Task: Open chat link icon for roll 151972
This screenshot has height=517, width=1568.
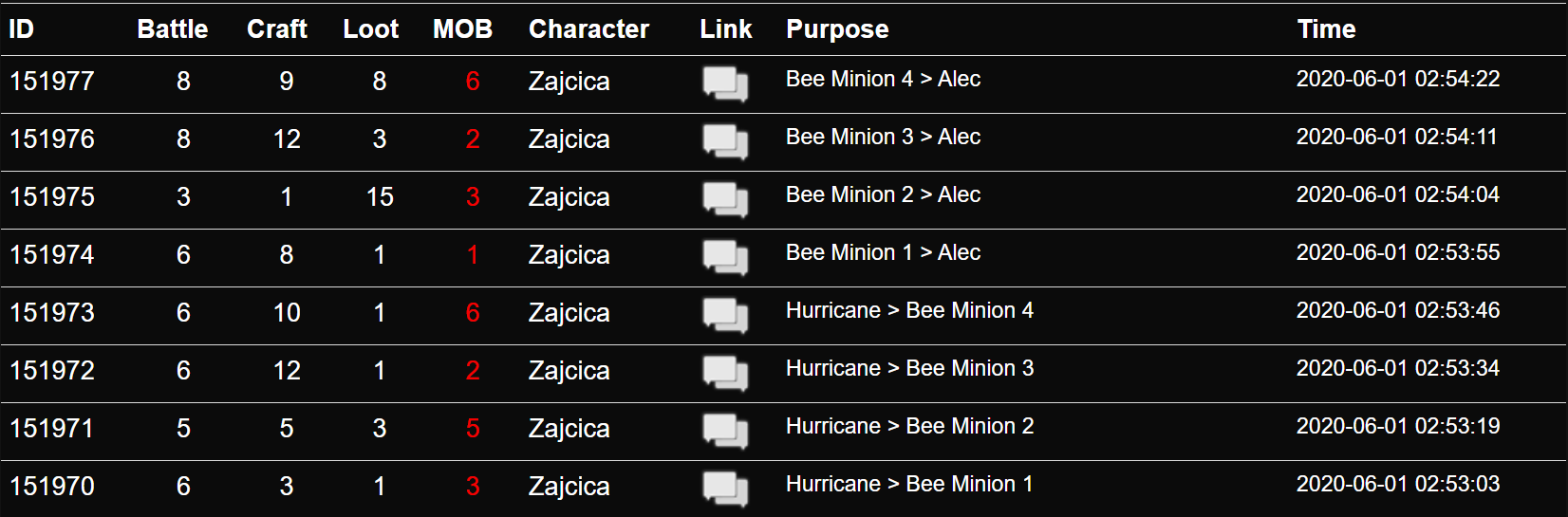Action: 725,373
